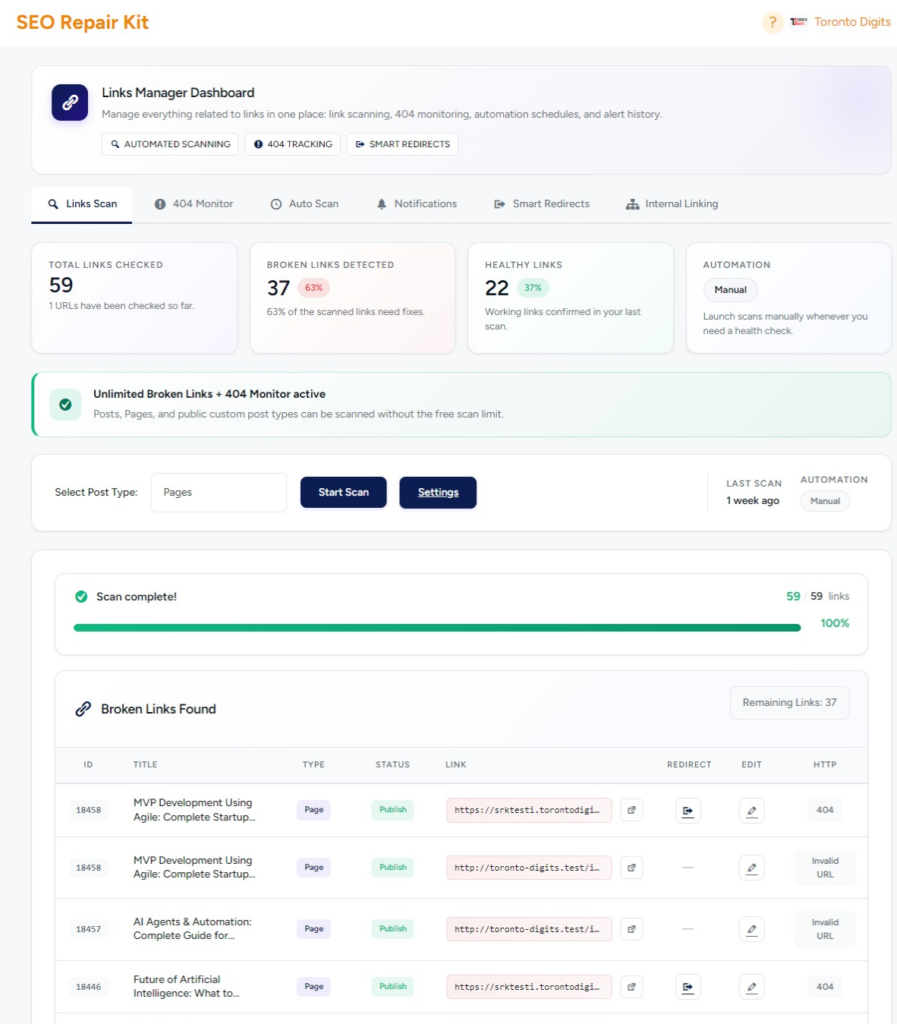897x1024 pixels.
Task: Click the Automated Scanning tag
Action: (x=170, y=144)
